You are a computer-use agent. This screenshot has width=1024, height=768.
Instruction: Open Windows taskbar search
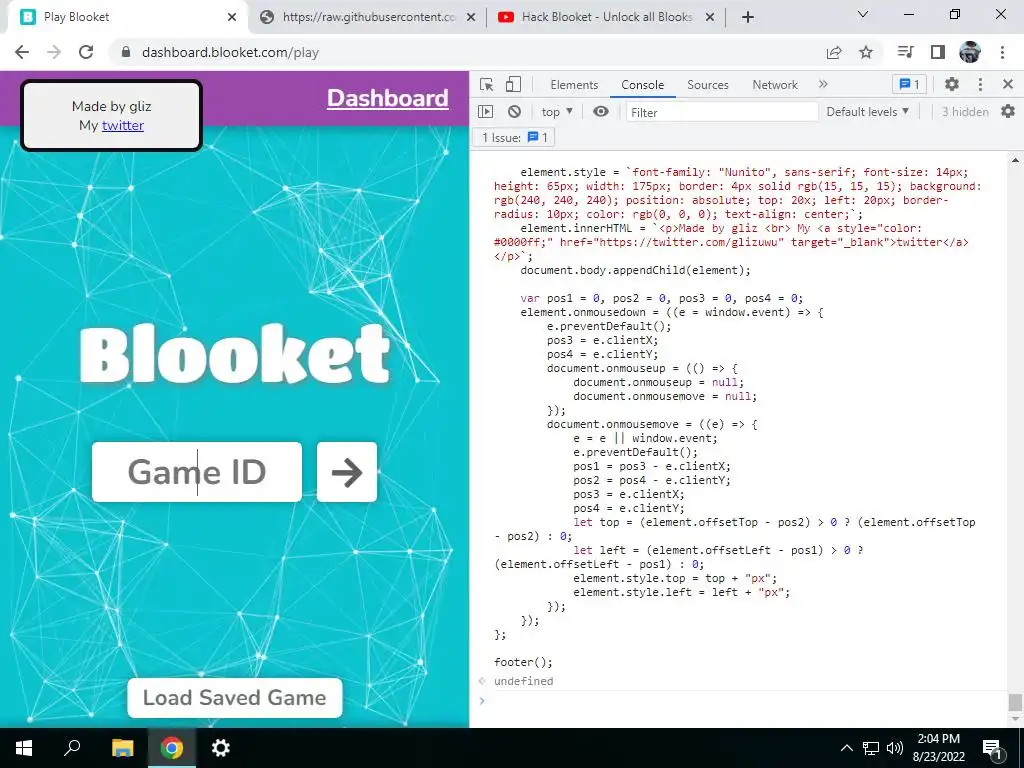click(x=72, y=748)
